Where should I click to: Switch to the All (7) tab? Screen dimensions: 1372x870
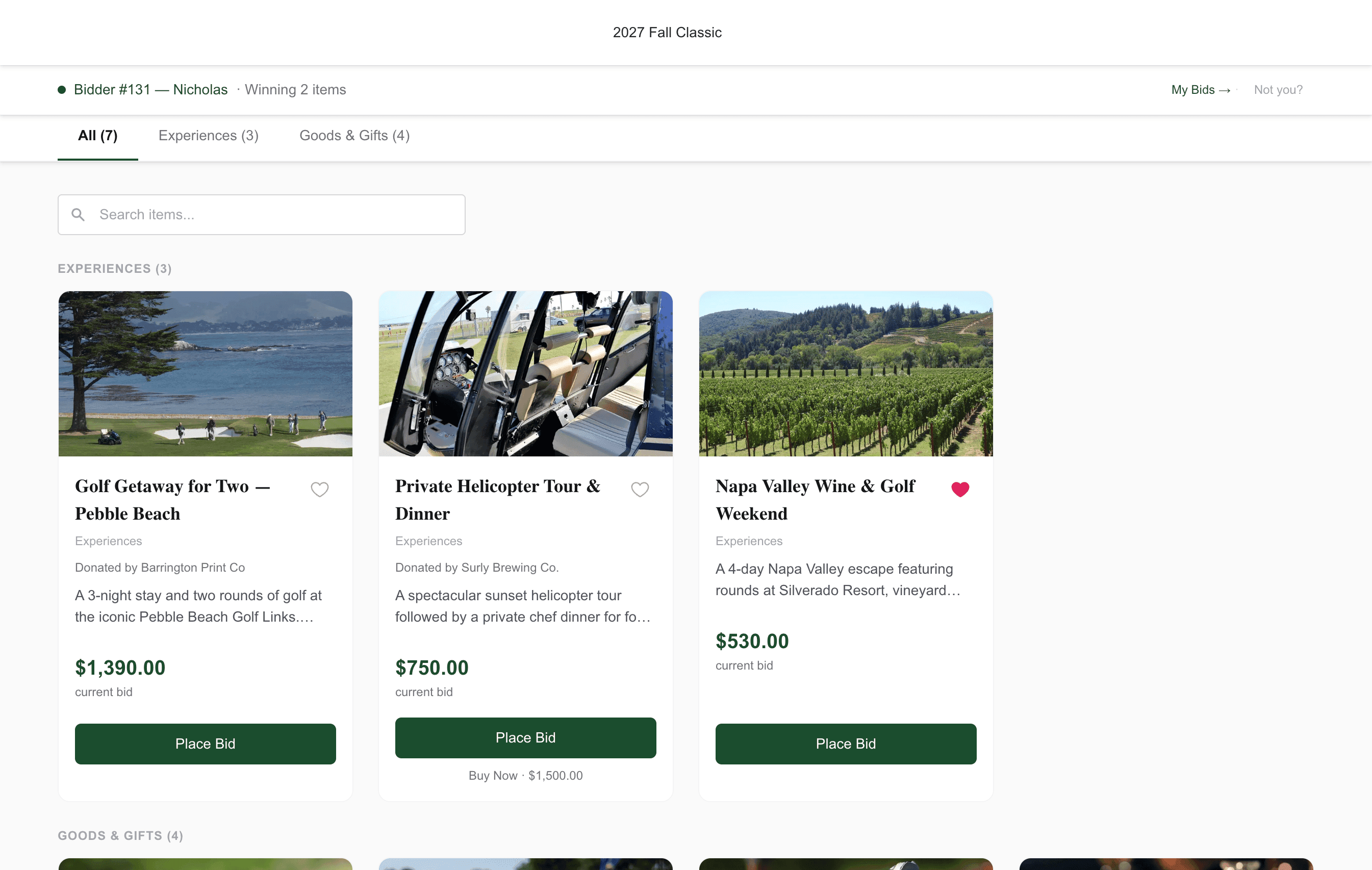click(97, 136)
